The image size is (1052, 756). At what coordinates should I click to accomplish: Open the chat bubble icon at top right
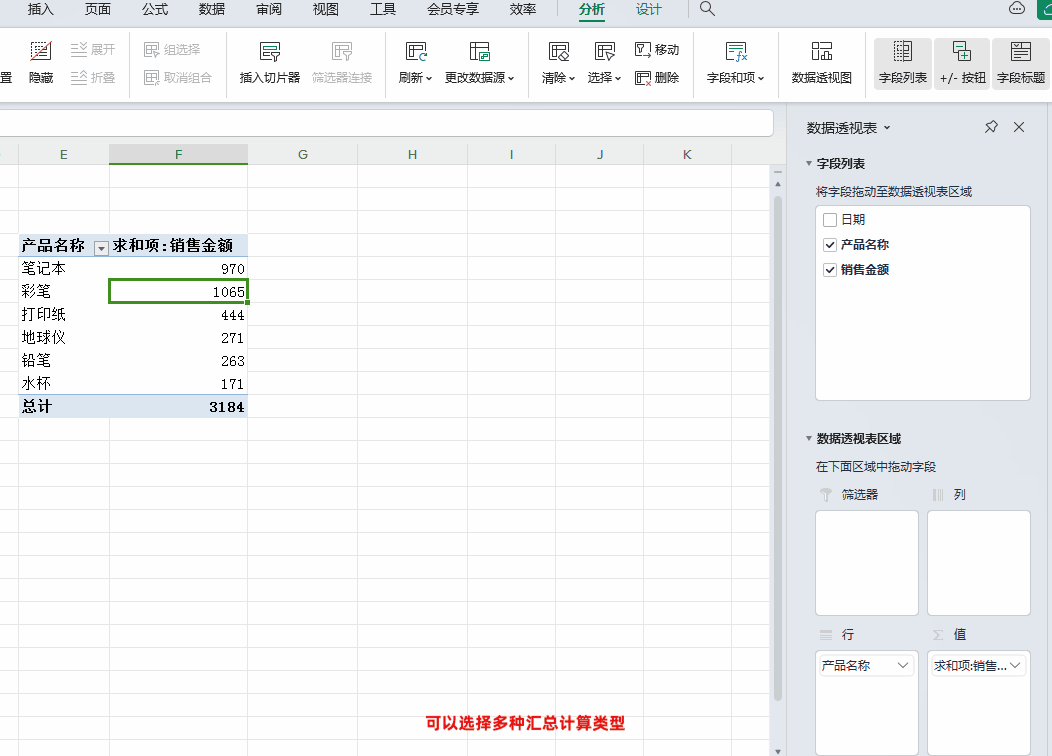click(x=1017, y=8)
